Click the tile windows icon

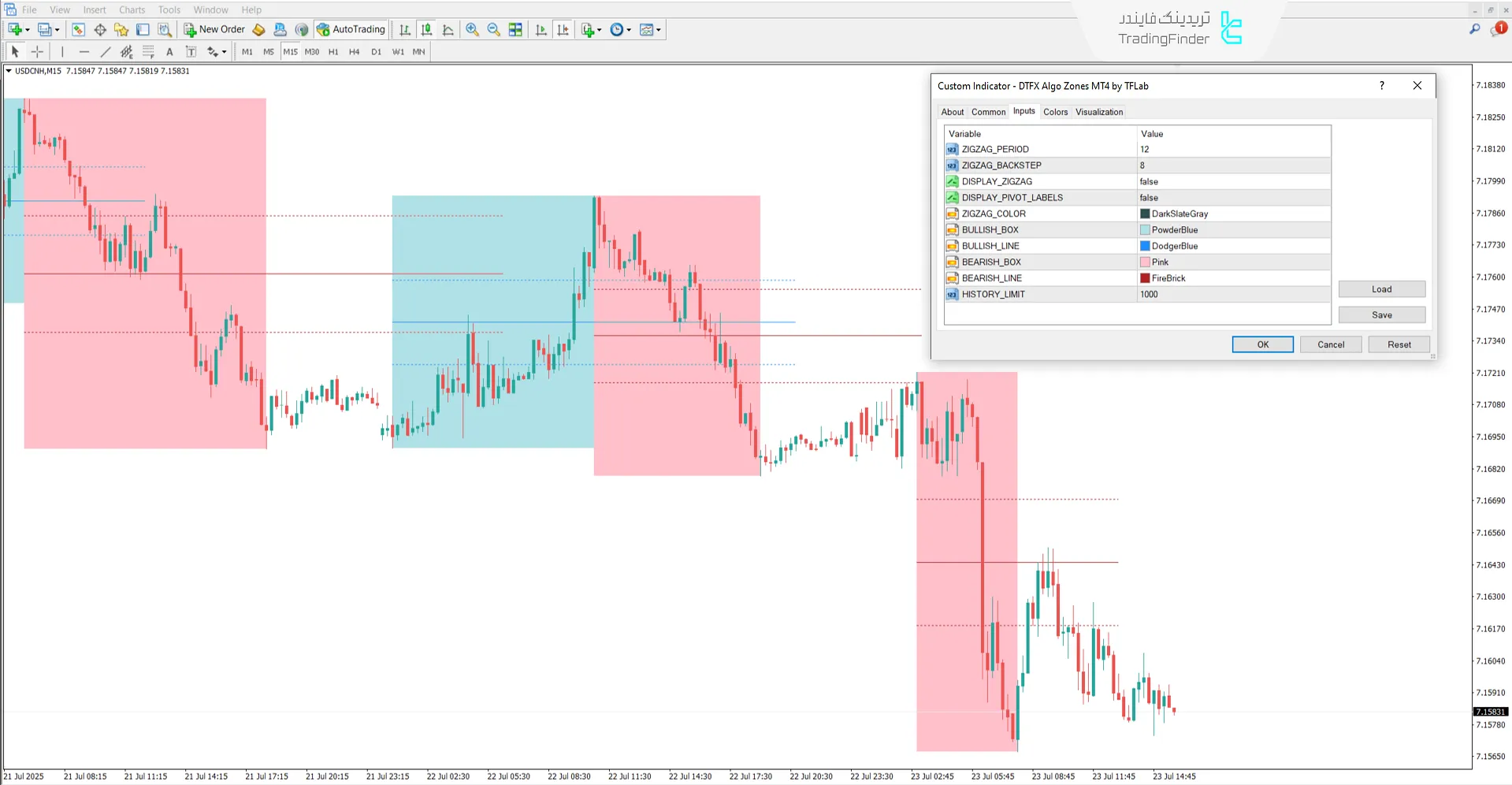point(515,29)
